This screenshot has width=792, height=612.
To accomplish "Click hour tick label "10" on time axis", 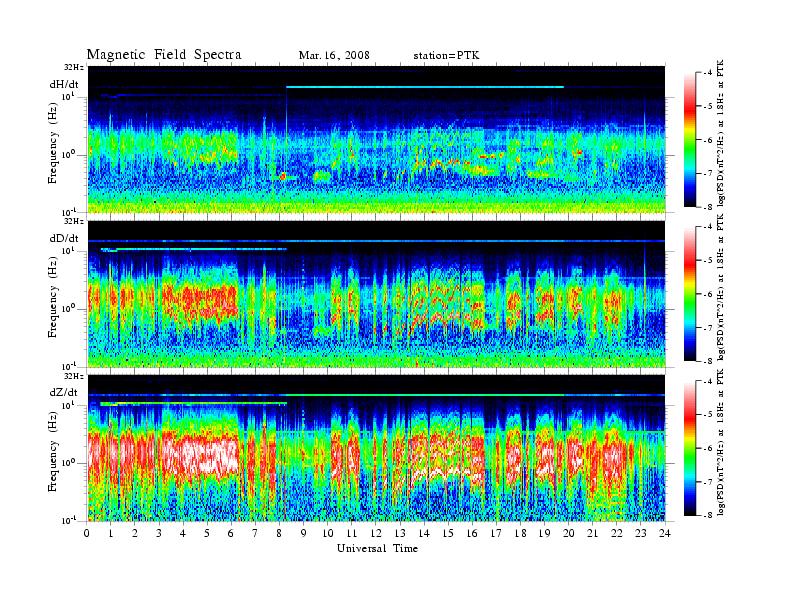I will (328, 534).
